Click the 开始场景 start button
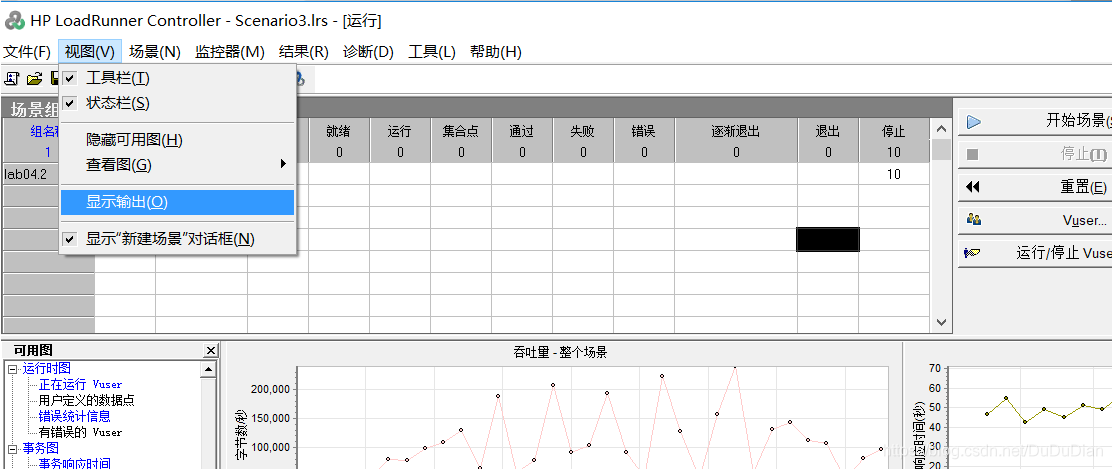This screenshot has width=1112, height=469. coord(1035,121)
